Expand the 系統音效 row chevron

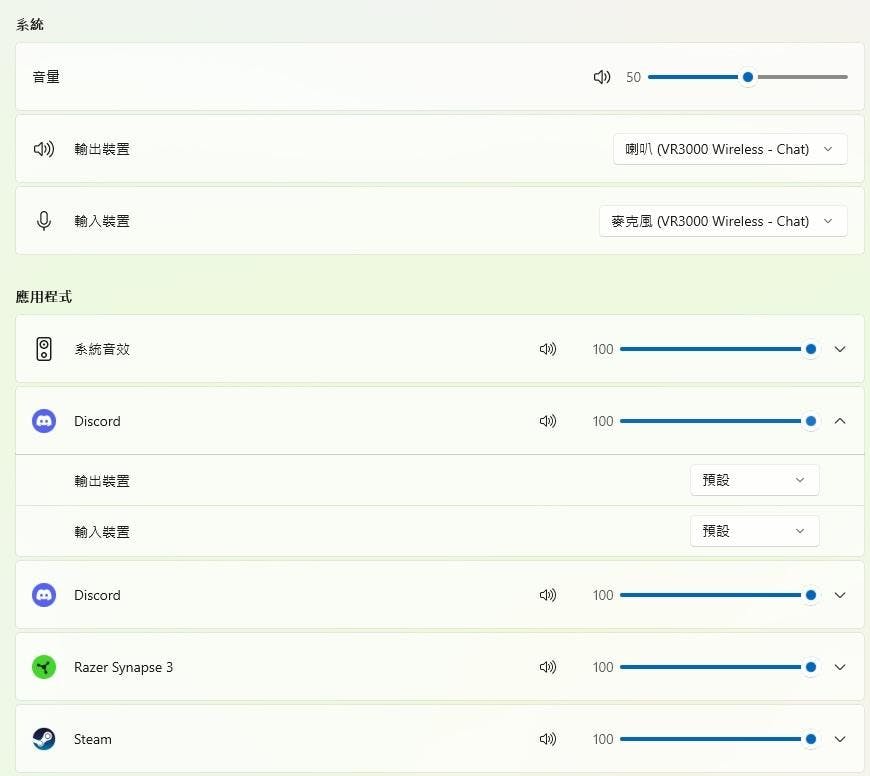[840, 349]
